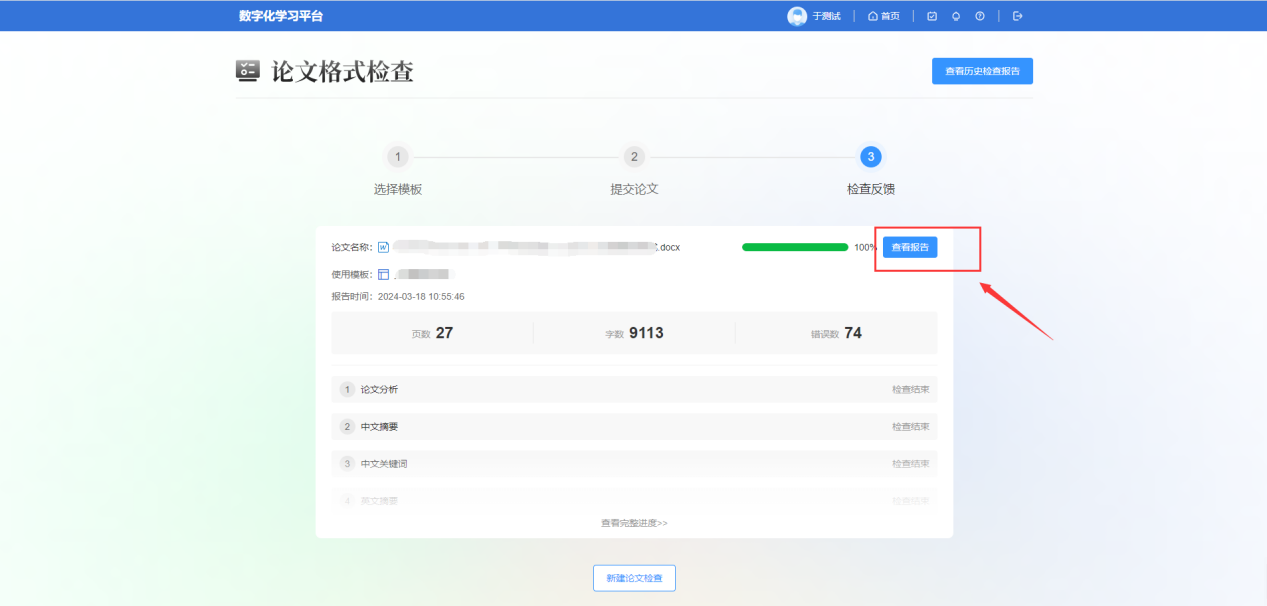The width and height of the screenshot is (1267, 606).
Task: Select step 3 检查反馈 circle
Action: tap(871, 157)
